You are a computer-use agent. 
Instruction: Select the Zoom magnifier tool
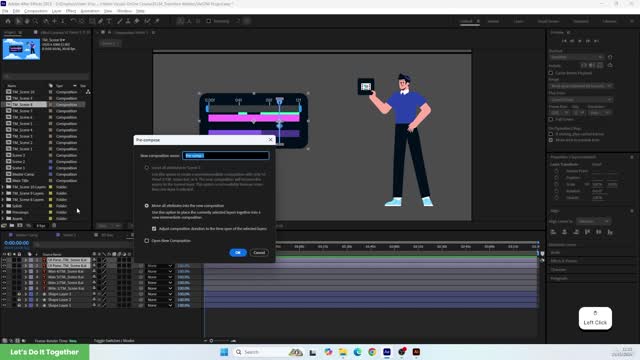pos(36,21)
